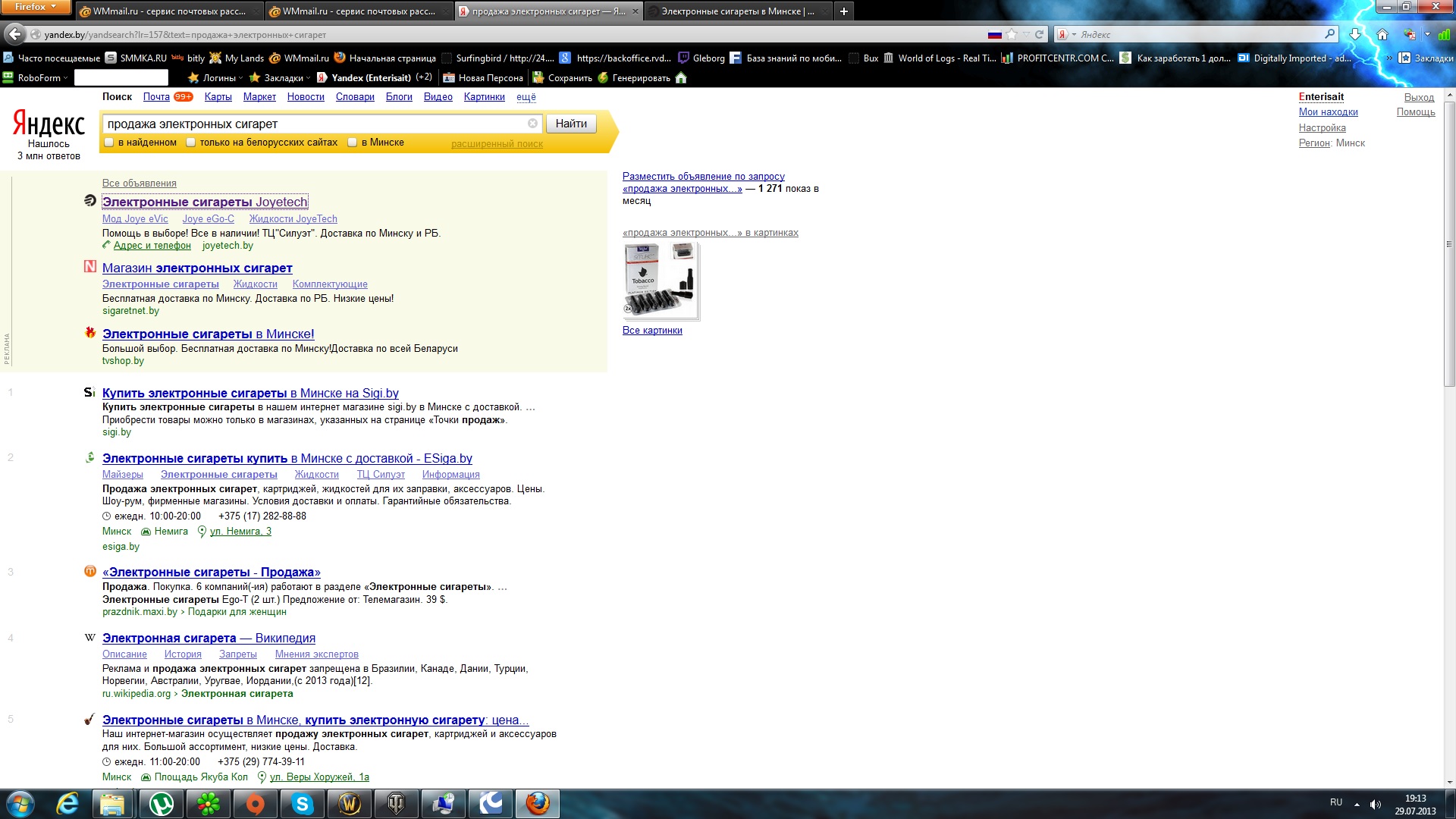Click the RoboForm search input box
1456x819 pixels.
(121, 77)
